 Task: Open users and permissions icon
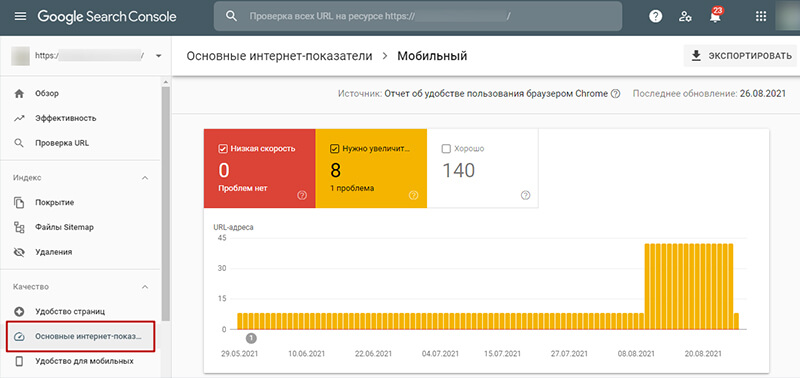685,16
